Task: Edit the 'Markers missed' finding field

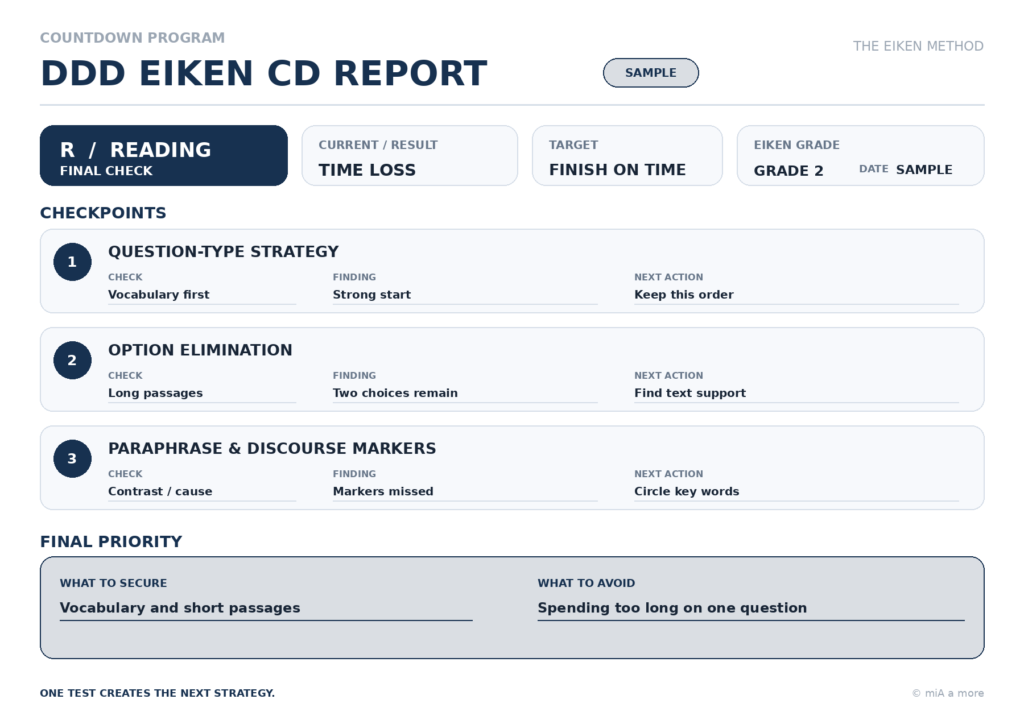Action: pyautogui.click(x=465, y=492)
